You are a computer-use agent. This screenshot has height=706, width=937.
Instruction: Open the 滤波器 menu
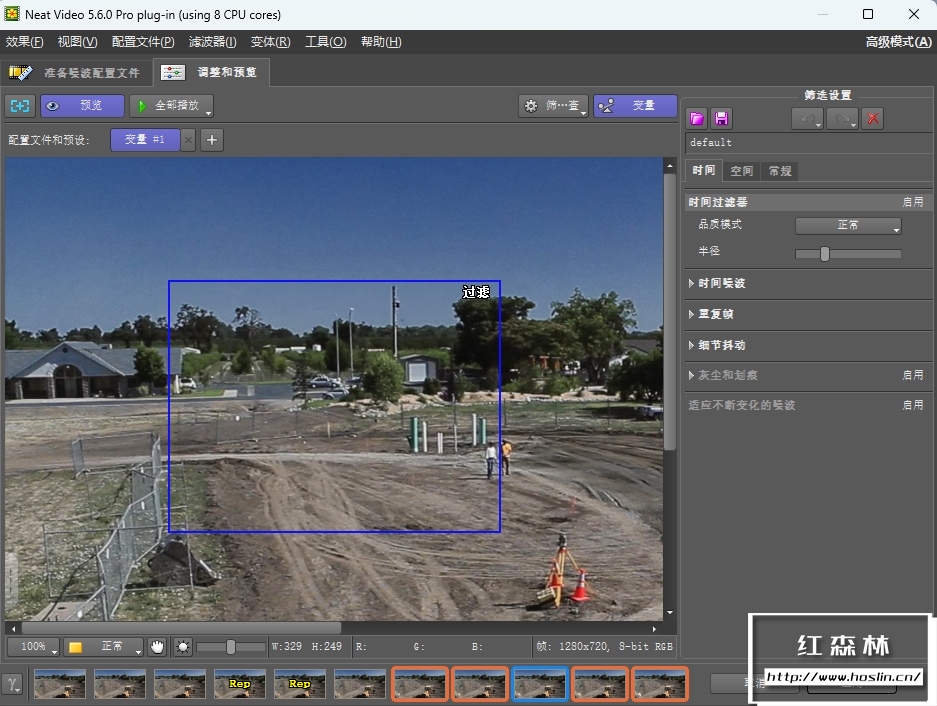(x=212, y=42)
